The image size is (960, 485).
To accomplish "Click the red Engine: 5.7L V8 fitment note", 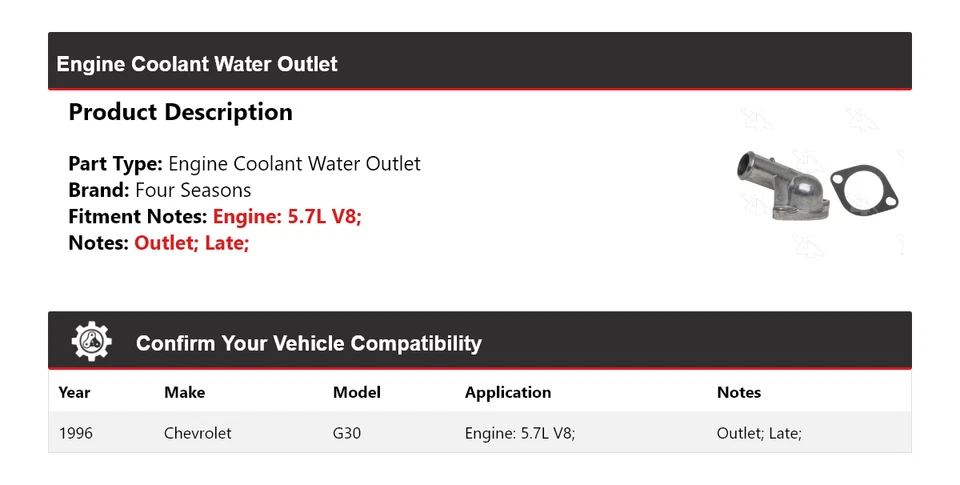I will (x=287, y=216).
